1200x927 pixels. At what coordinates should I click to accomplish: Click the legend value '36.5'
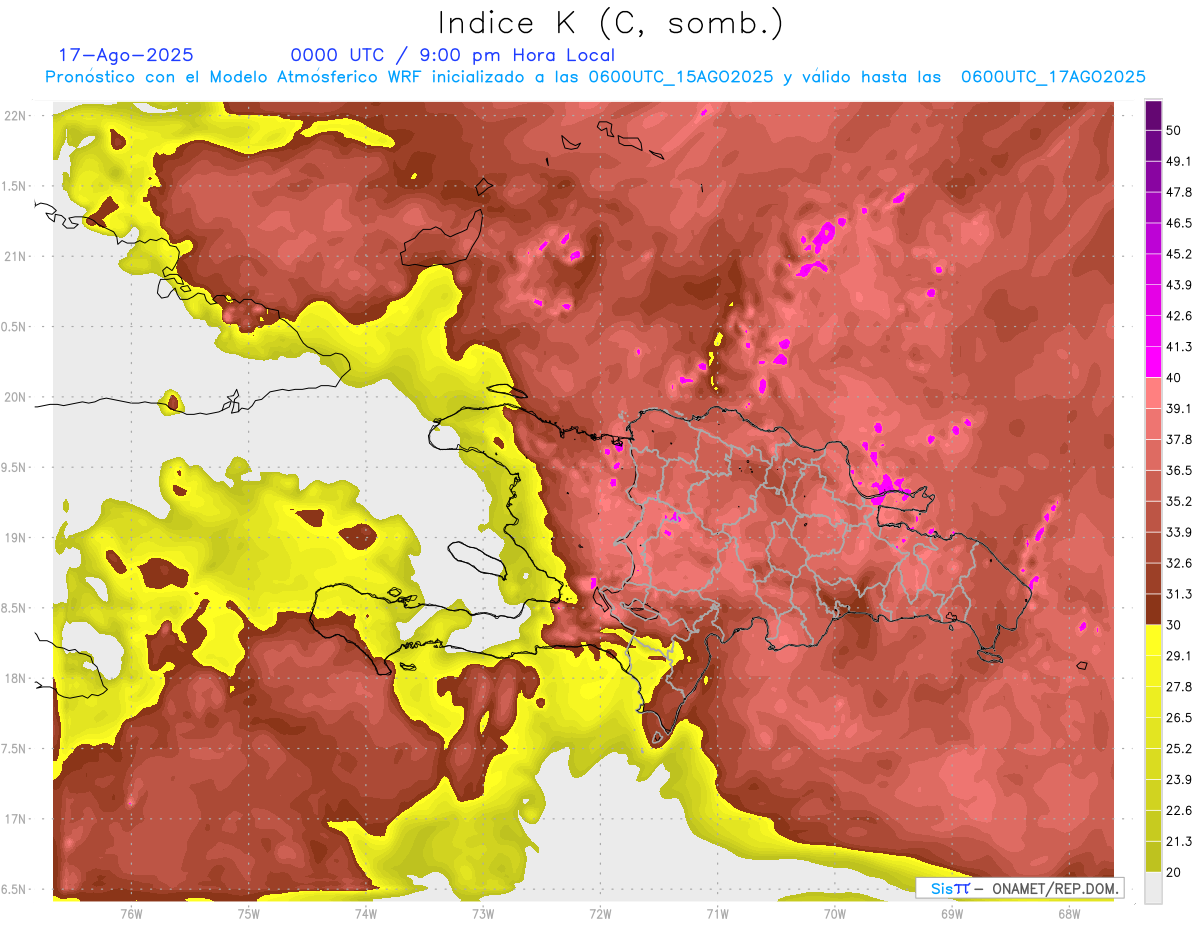click(x=1178, y=471)
